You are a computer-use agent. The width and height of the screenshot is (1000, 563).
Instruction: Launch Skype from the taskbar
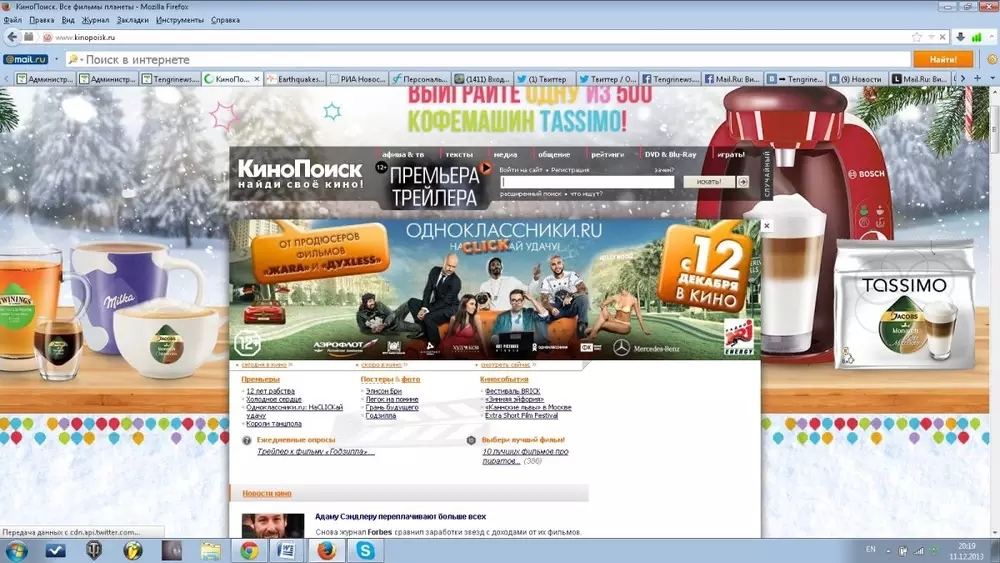click(x=366, y=550)
